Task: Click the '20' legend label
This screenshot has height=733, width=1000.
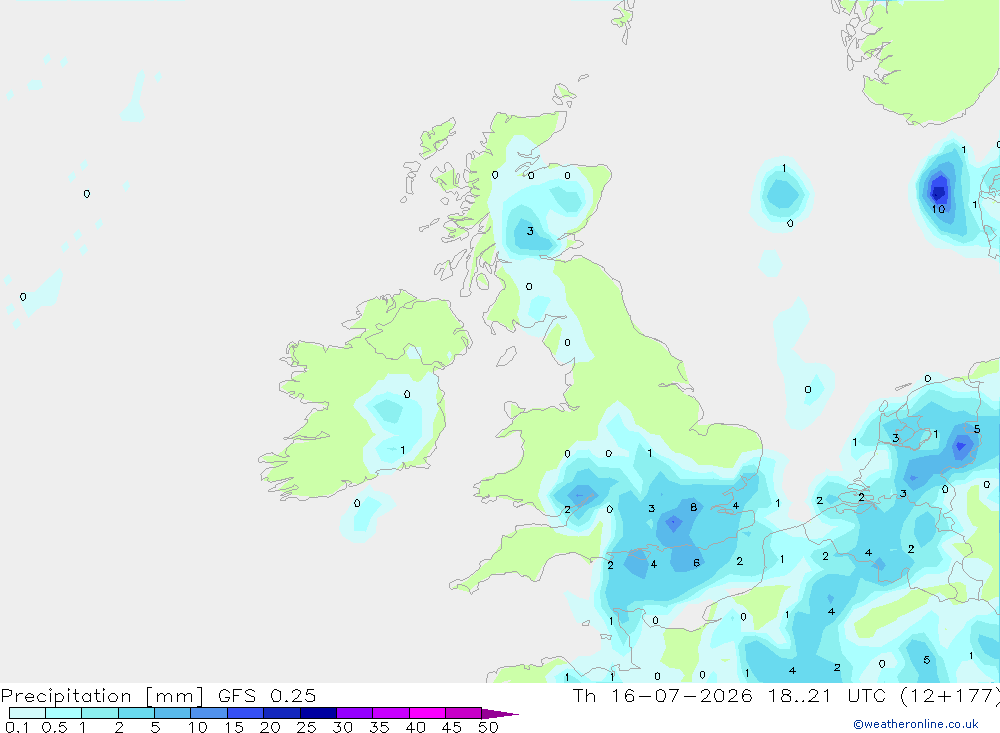Action: (x=270, y=727)
